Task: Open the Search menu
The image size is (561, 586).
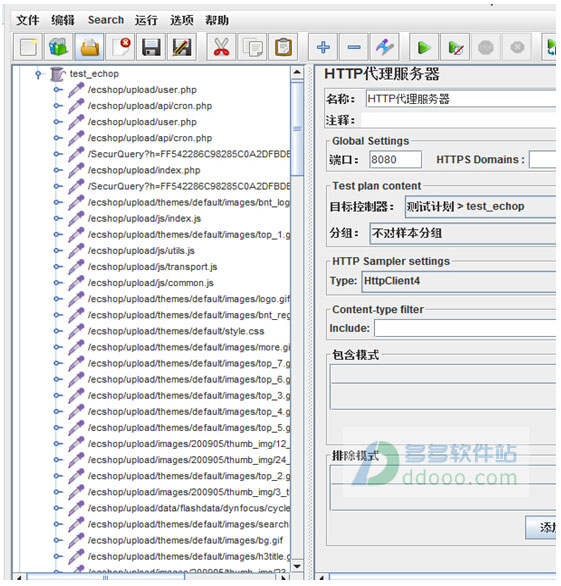Action: (x=106, y=20)
